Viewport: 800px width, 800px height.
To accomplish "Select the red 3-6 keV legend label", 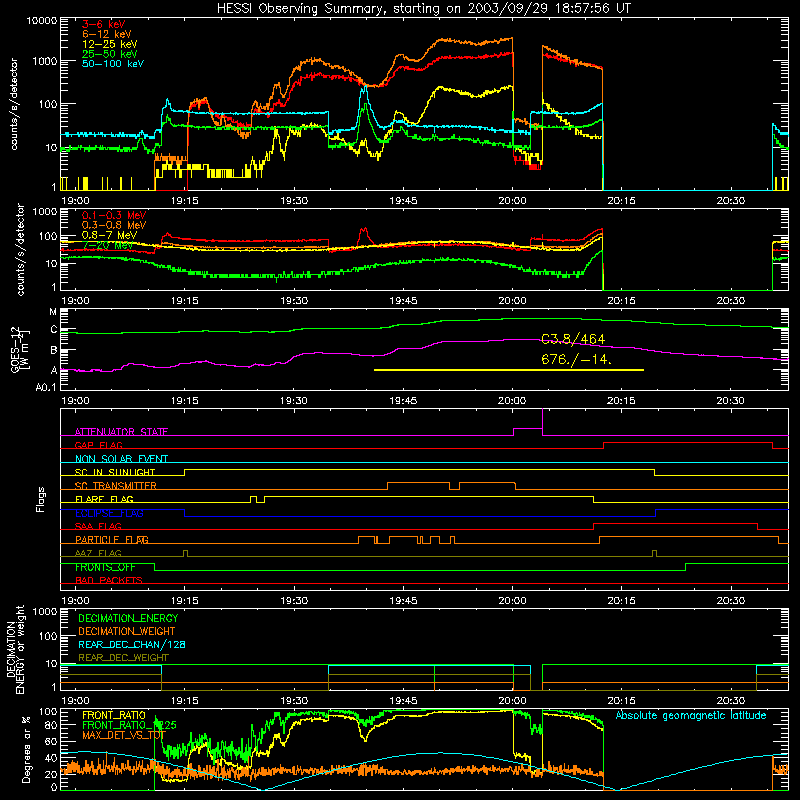I will (104, 24).
